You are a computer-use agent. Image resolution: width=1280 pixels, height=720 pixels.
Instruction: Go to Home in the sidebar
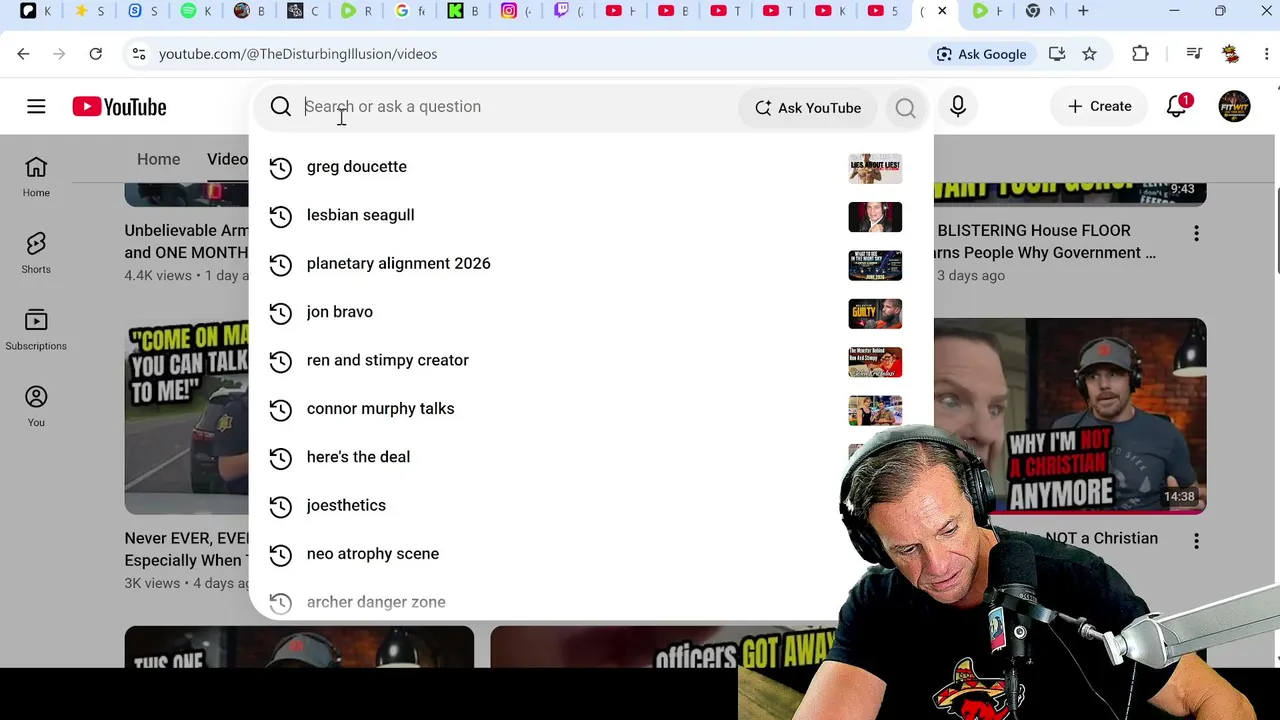click(x=36, y=176)
